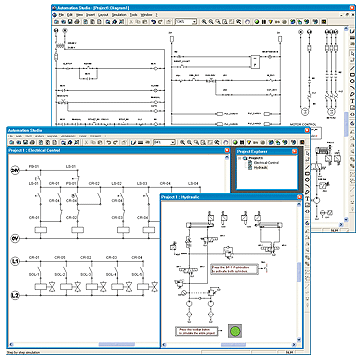Click the L1 terminal in Electrical Control diagram
Screen dimensions: 362x363
click(15, 261)
